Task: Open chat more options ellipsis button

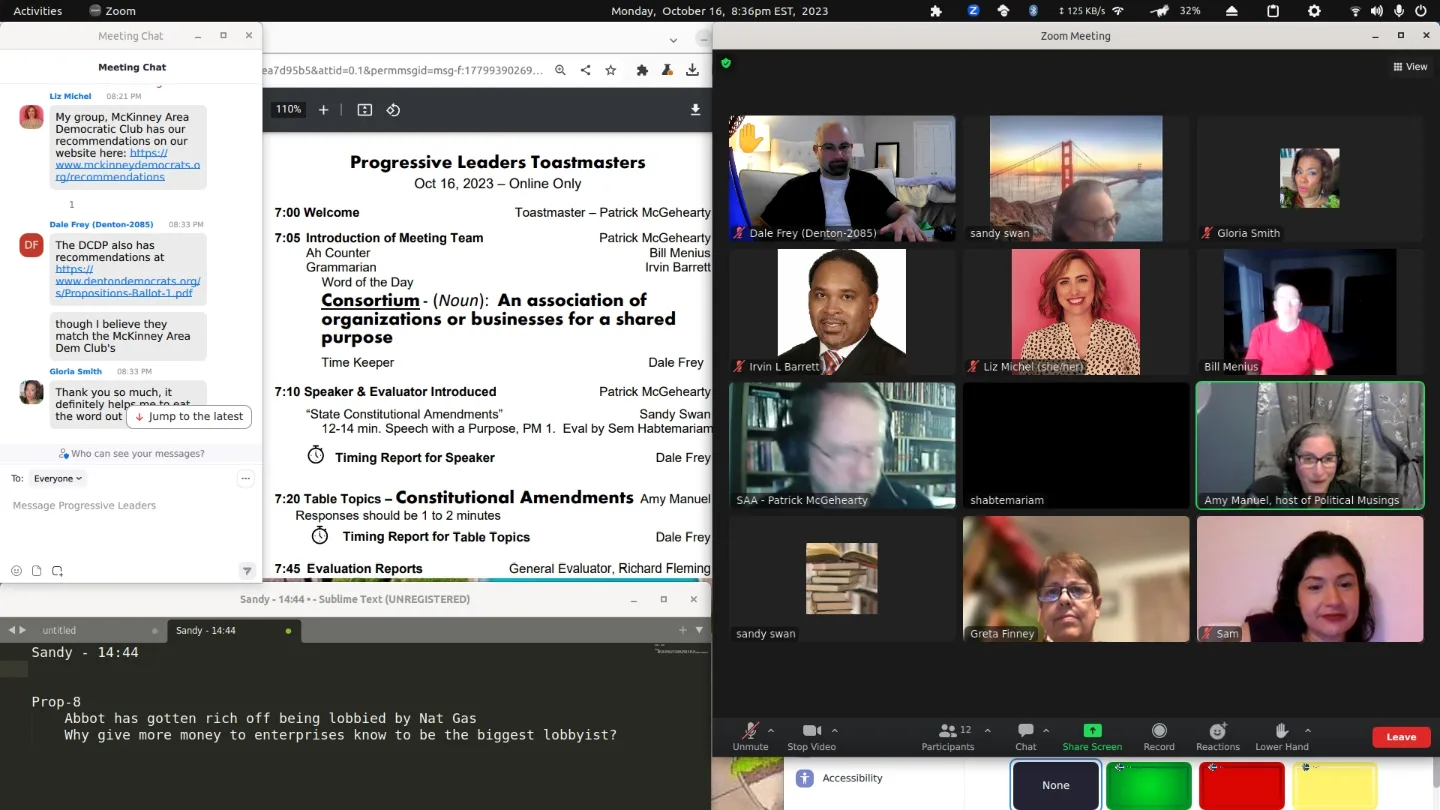Action: [x=245, y=478]
